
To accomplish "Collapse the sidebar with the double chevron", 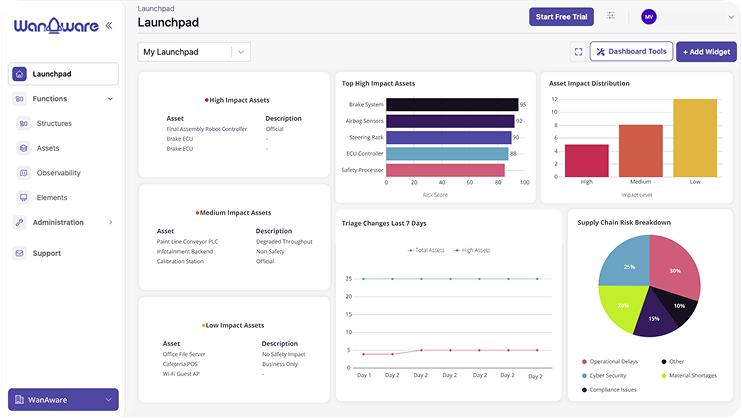I will (x=109, y=26).
